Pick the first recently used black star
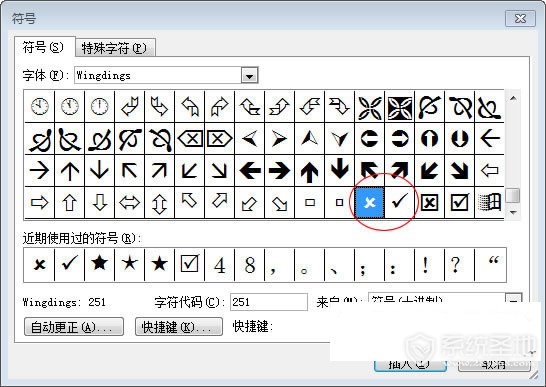 click(100, 265)
